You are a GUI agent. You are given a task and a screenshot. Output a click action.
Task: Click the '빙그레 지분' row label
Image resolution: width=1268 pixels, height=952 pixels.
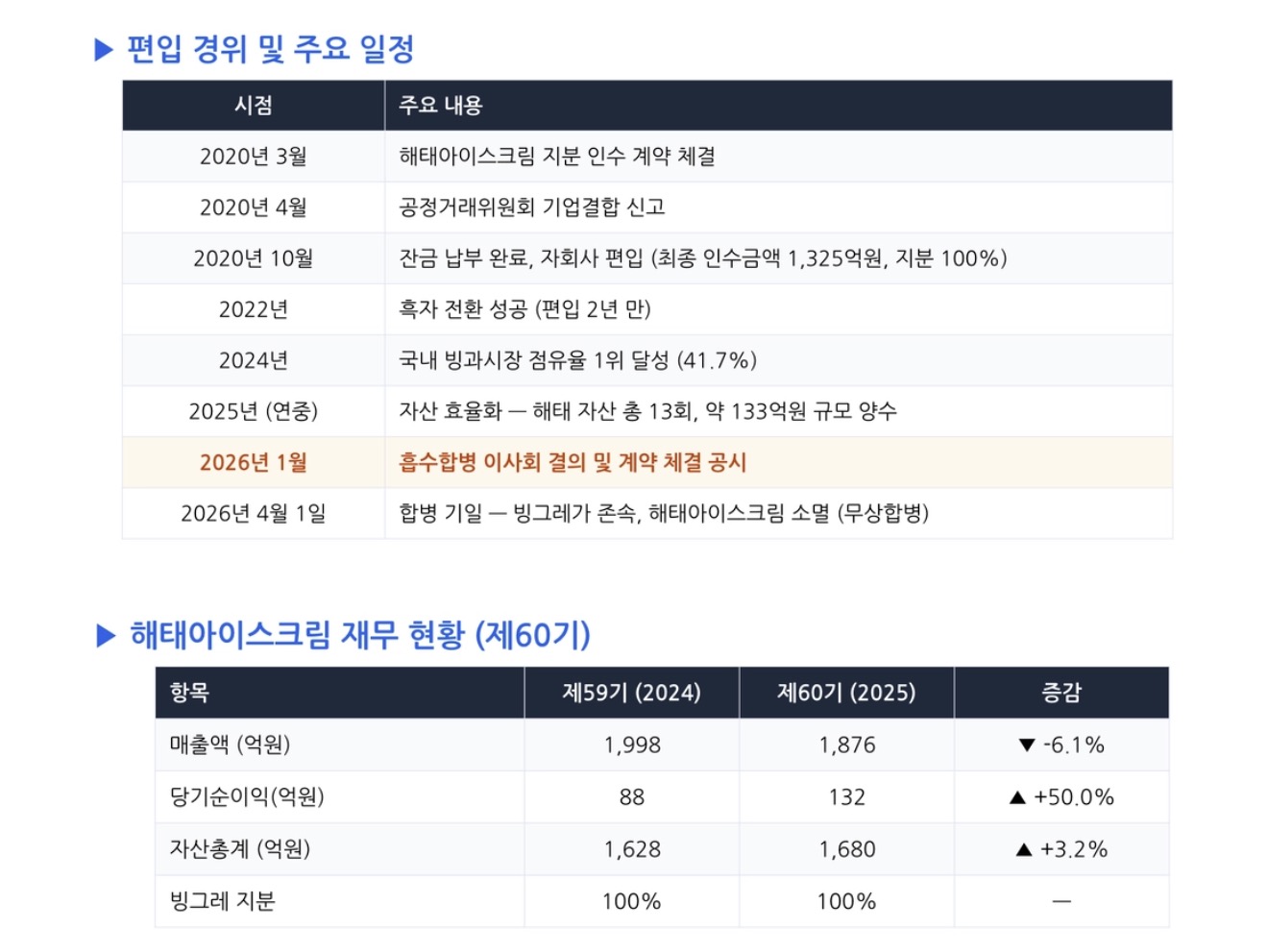click(x=222, y=901)
